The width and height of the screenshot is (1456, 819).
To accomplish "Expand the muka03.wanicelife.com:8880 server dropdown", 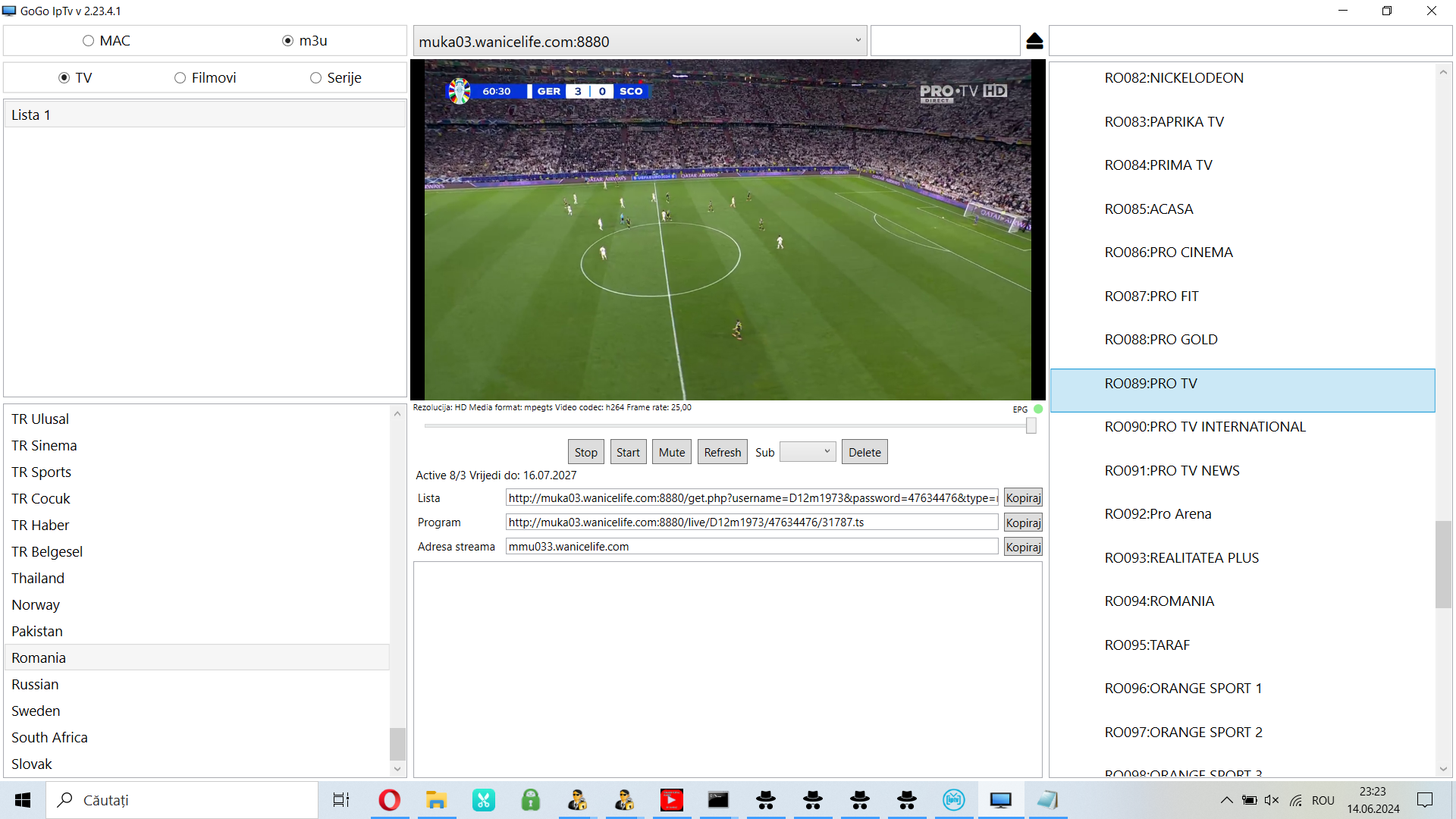I will coord(858,41).
